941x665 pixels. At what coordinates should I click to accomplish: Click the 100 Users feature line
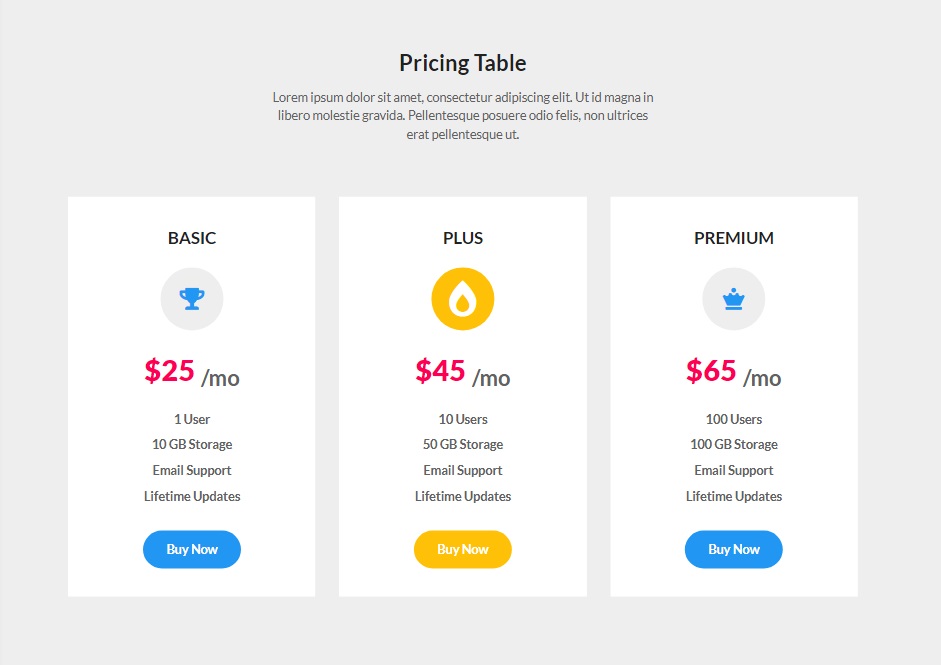point(733,419)
